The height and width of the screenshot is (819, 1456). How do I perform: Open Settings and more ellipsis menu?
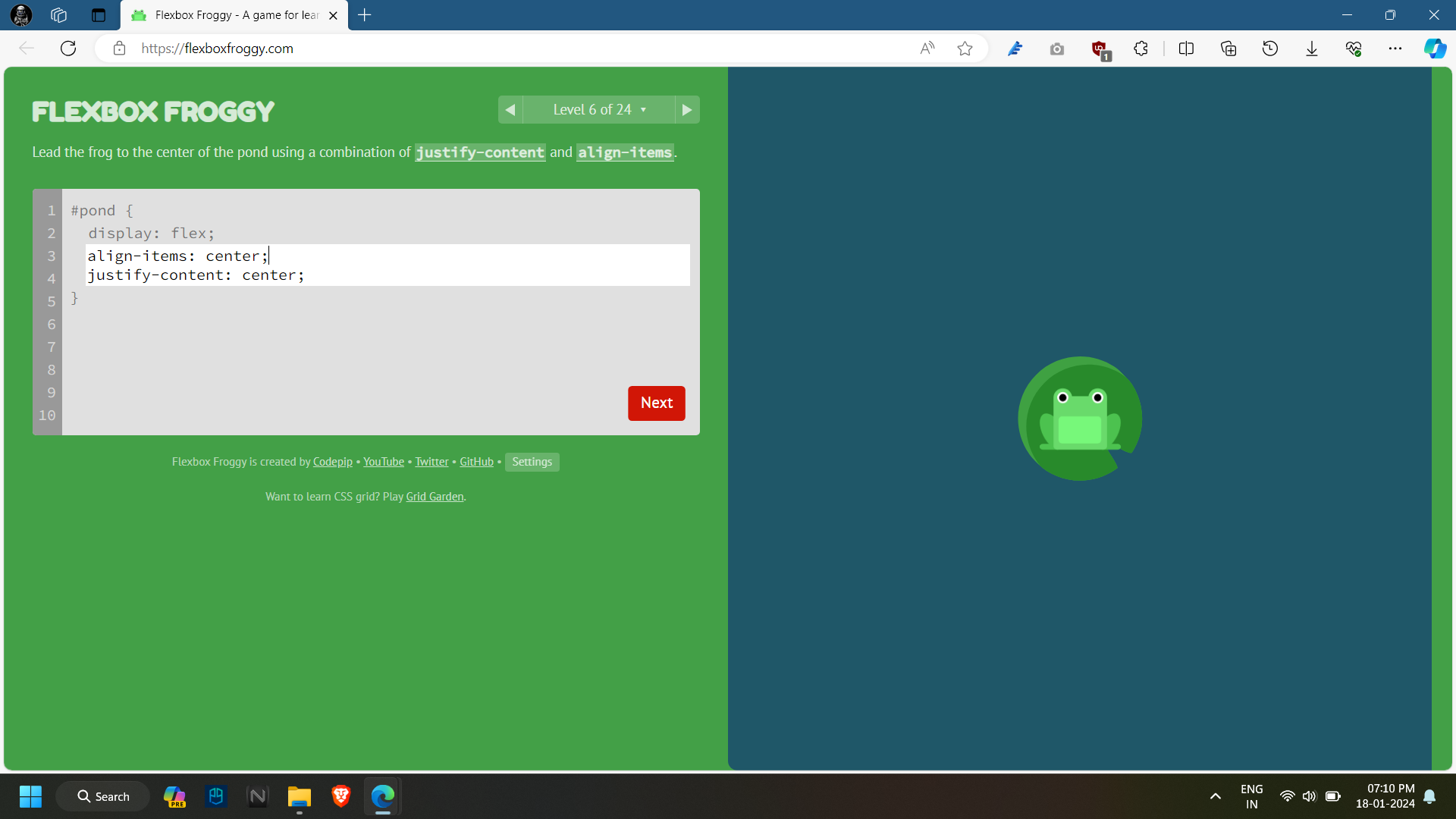pos(1395,49)
